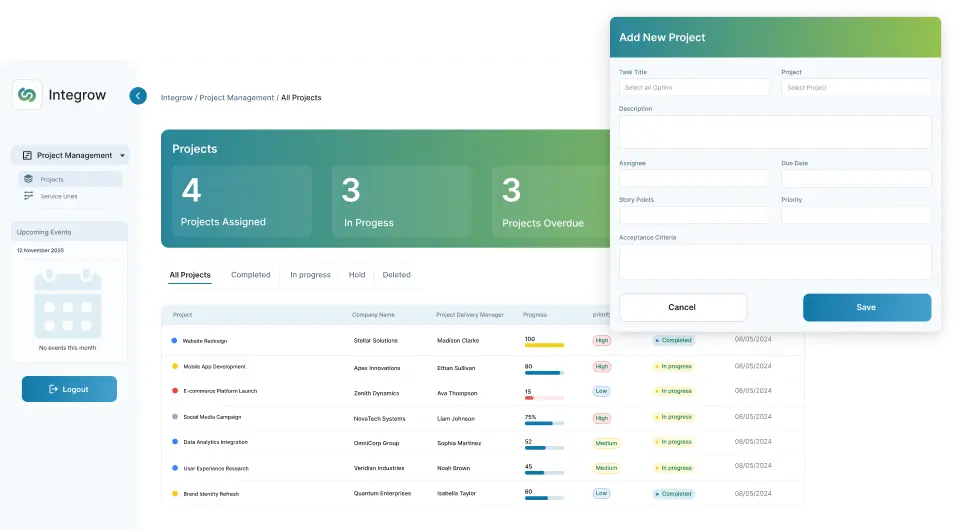
Task: Click the Project Management breadcrumb link
Action: [x=236, y=98]
